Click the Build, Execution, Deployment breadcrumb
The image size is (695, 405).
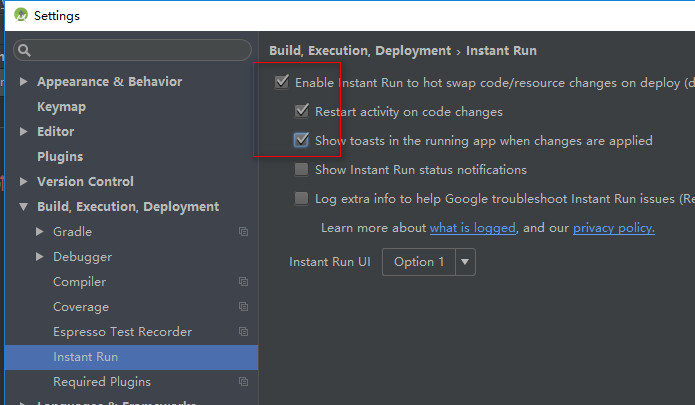[360, 51]
